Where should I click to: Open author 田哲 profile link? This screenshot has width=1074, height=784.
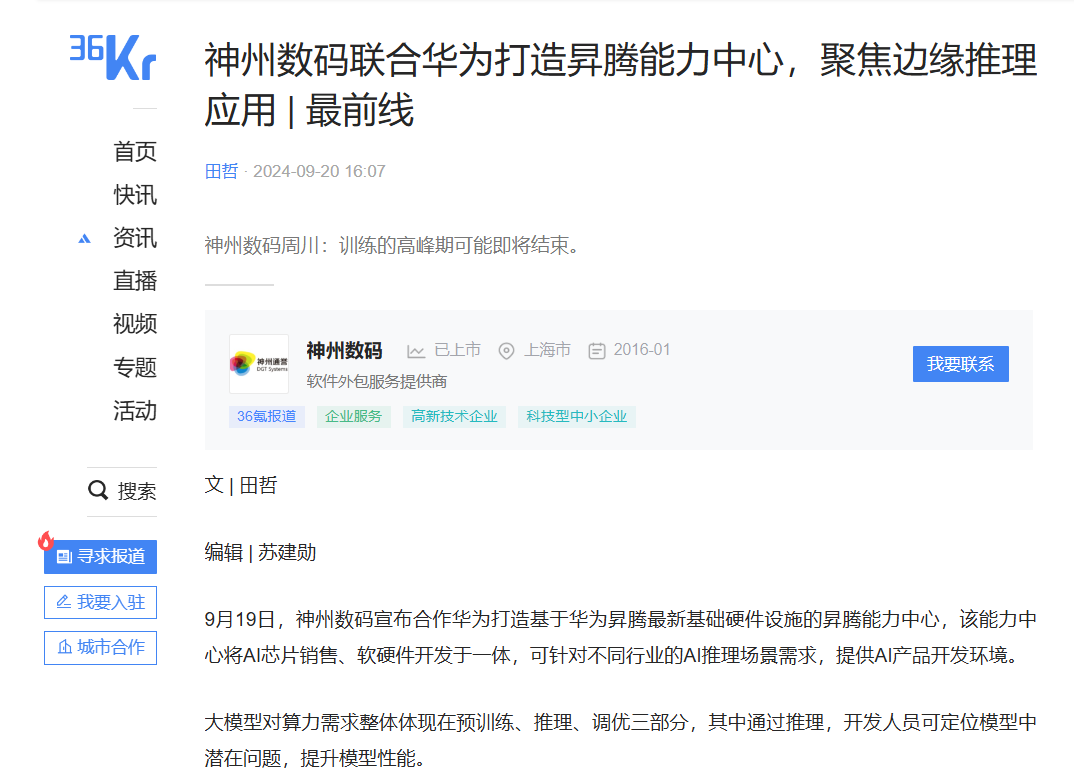click(221, 171)
